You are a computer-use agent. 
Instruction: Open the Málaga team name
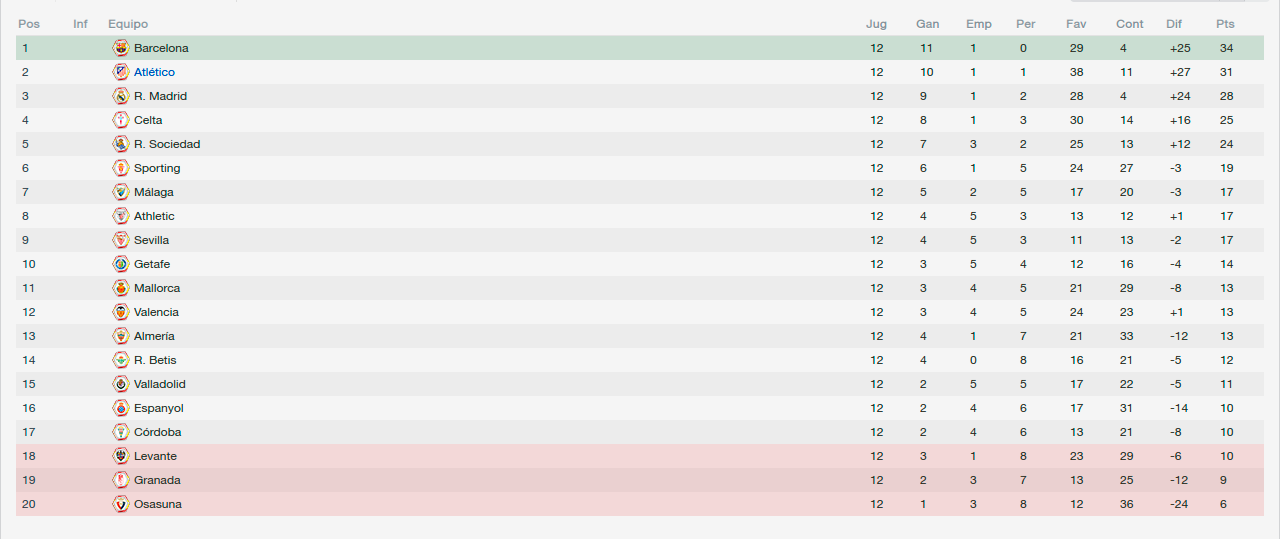(154, 192)
